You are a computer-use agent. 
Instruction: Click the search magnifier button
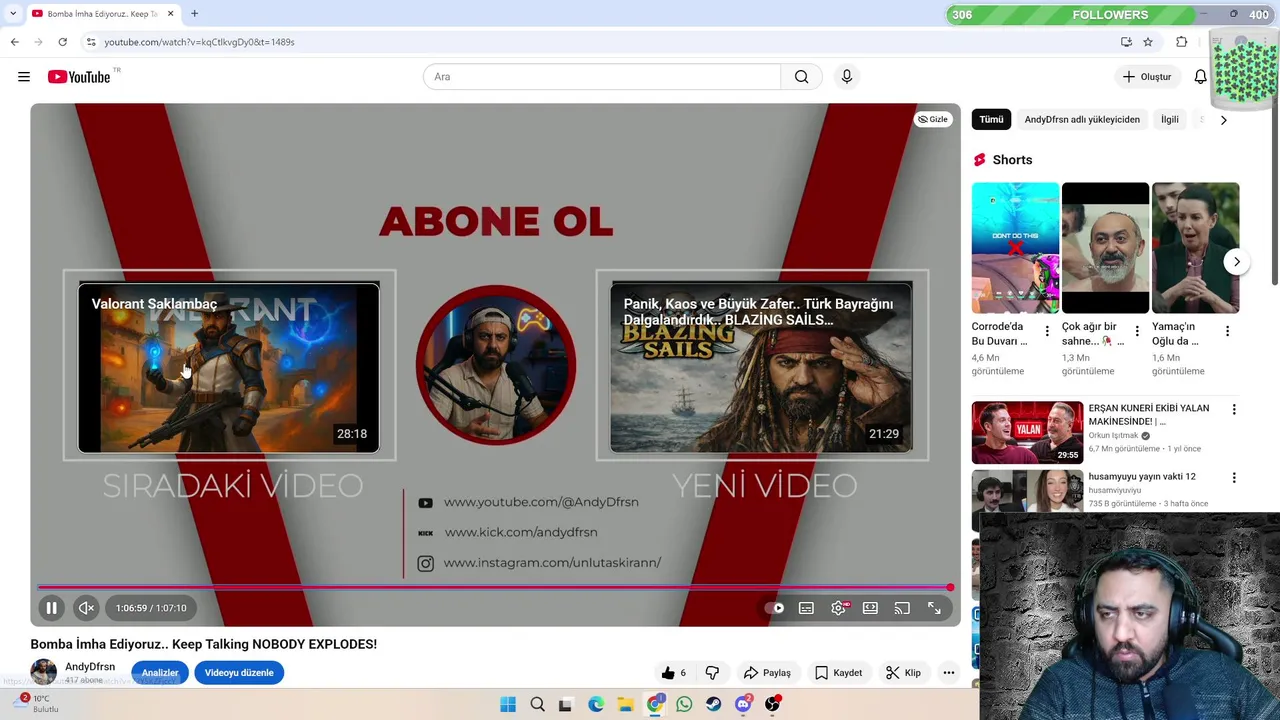801,77
